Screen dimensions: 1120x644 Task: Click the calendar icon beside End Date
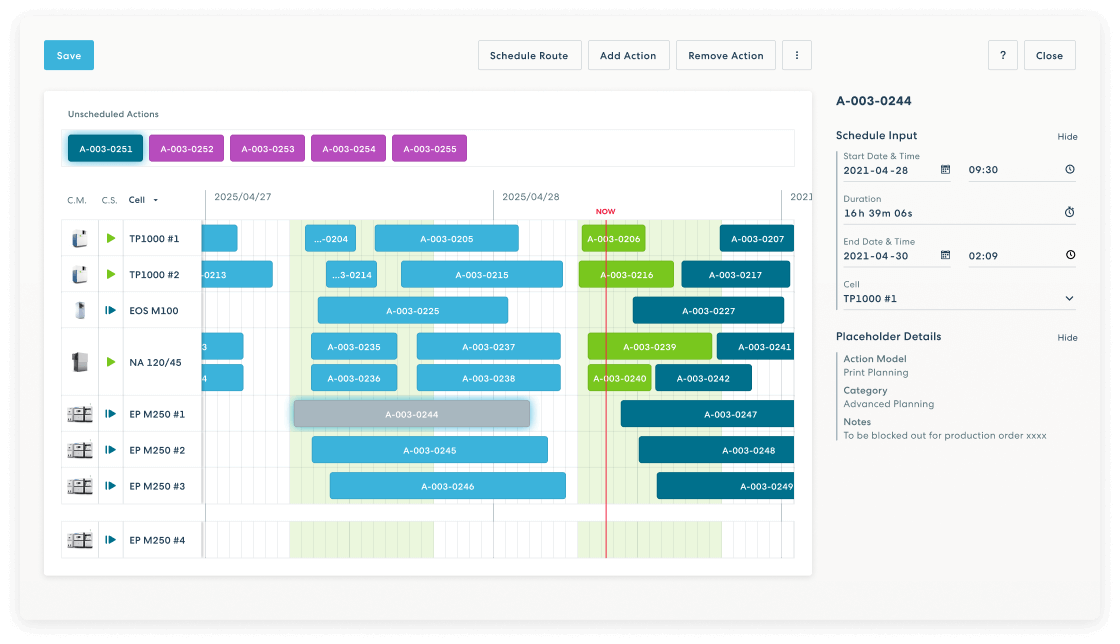coord(945,255)
